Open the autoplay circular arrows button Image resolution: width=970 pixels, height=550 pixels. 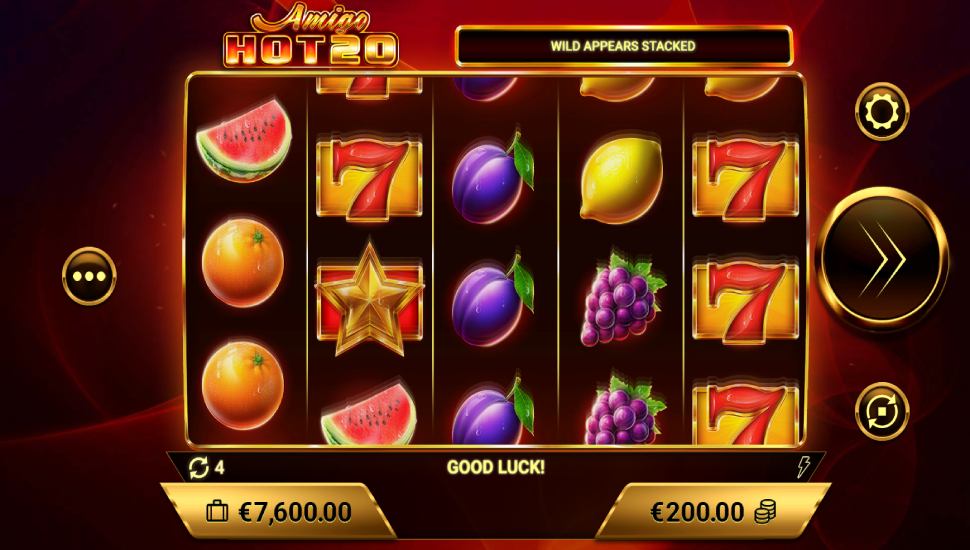(882, 411)
